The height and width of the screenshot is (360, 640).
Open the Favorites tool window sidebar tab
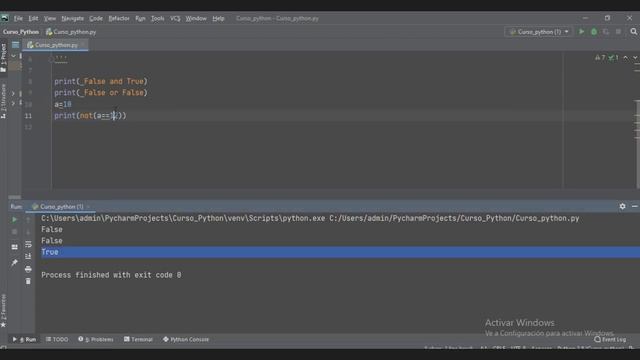pos(4,311)
